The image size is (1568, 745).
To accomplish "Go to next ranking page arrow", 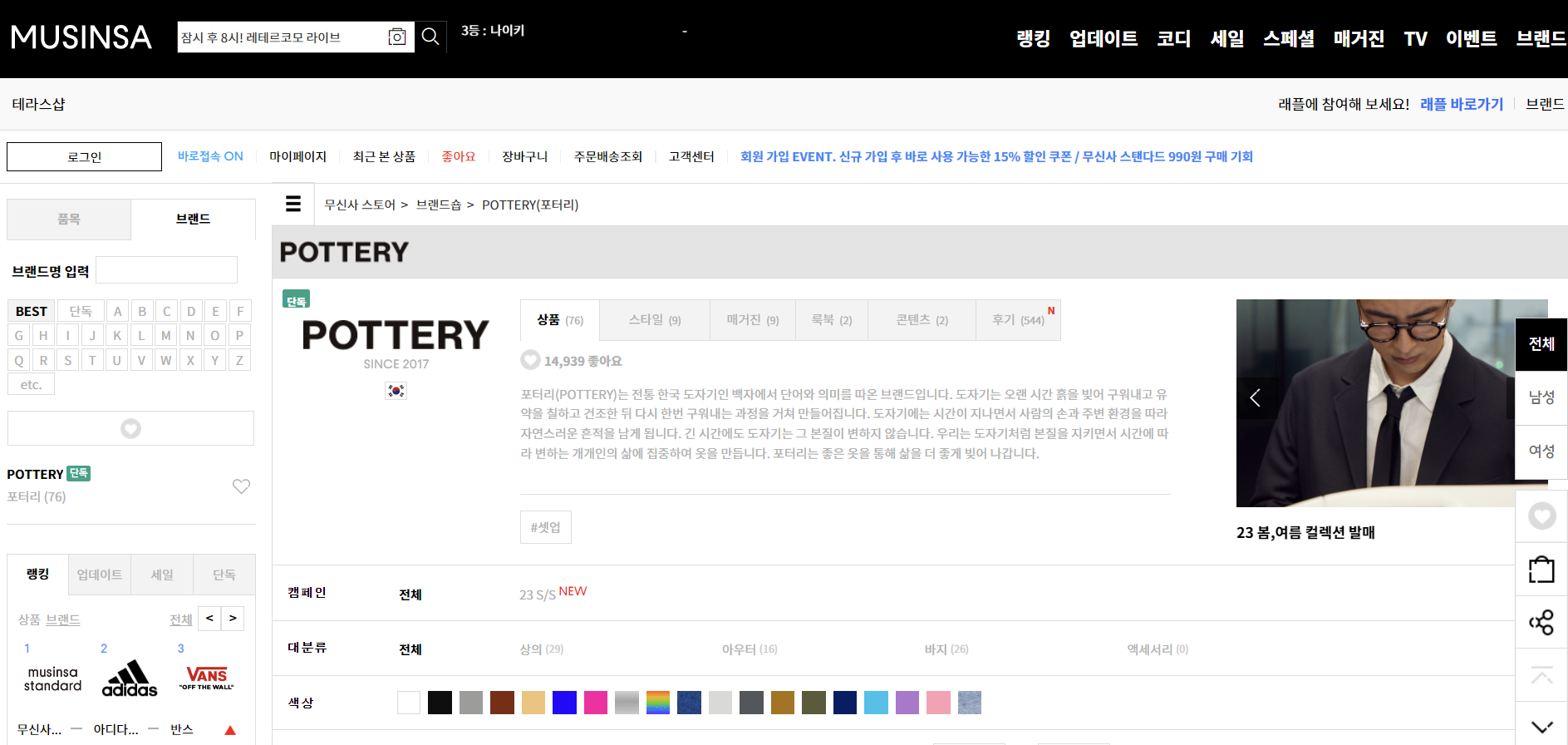I will [233, 618].
